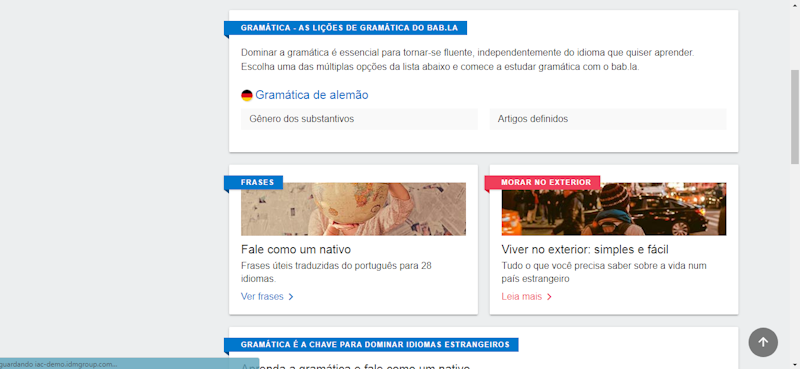Image resolution: width=800 pixels, height=369 pixels.
Task: Click the Fale como um nativo heading
Action: 296,250
